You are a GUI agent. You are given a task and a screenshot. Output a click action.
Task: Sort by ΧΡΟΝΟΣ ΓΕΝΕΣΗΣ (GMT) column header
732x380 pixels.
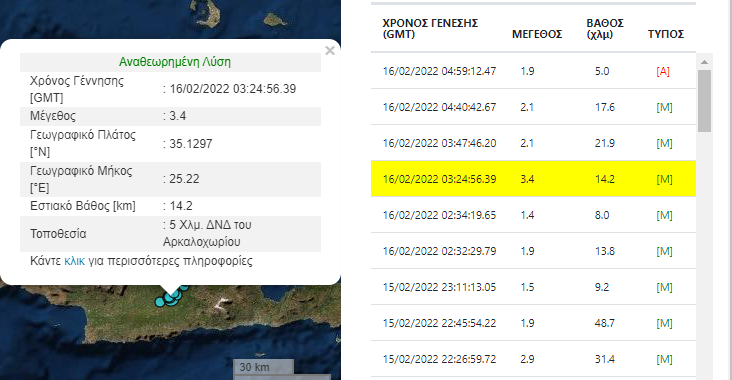point(430,28)
